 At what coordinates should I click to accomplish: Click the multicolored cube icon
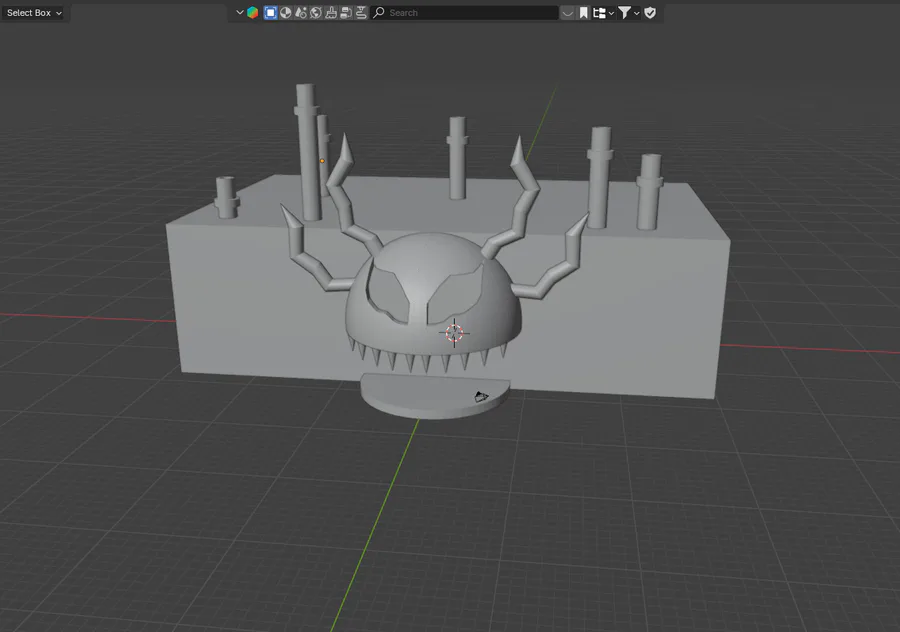click(253, 13)
